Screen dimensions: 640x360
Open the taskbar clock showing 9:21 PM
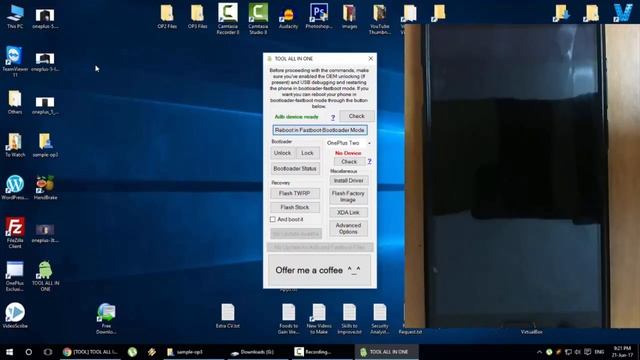pos(622,352)
